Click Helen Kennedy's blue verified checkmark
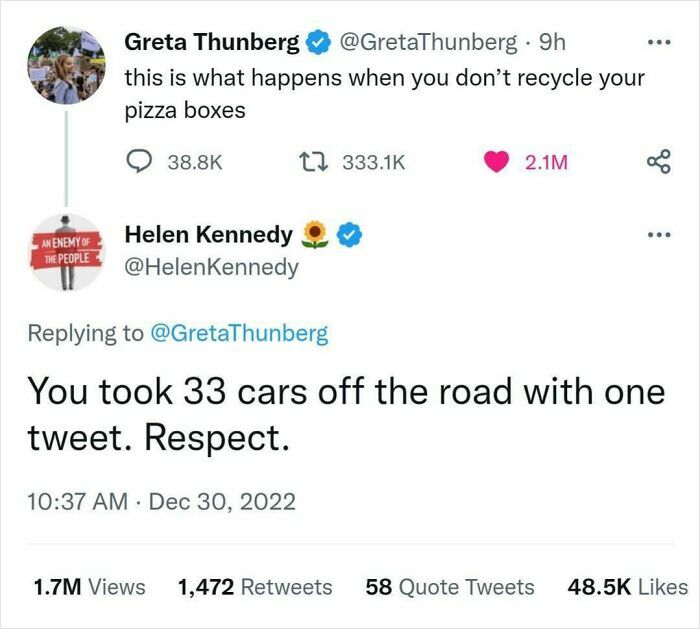Screen dimensions: 700x629 [349, 236]
